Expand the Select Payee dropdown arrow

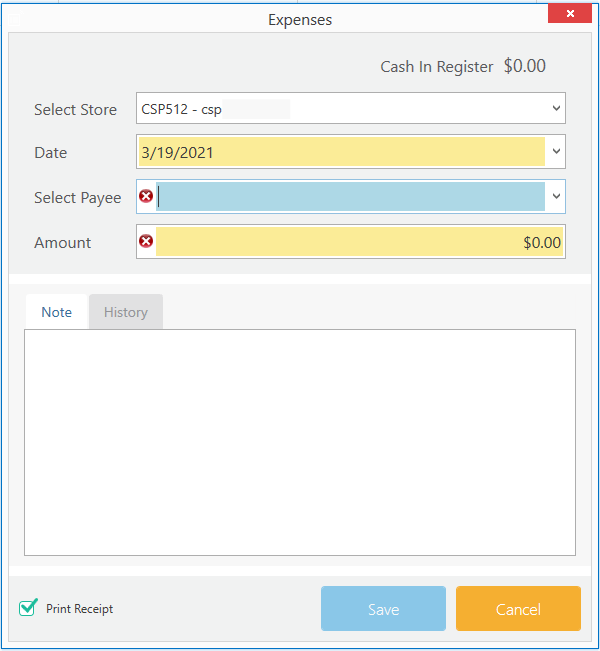tap(556, 196)
